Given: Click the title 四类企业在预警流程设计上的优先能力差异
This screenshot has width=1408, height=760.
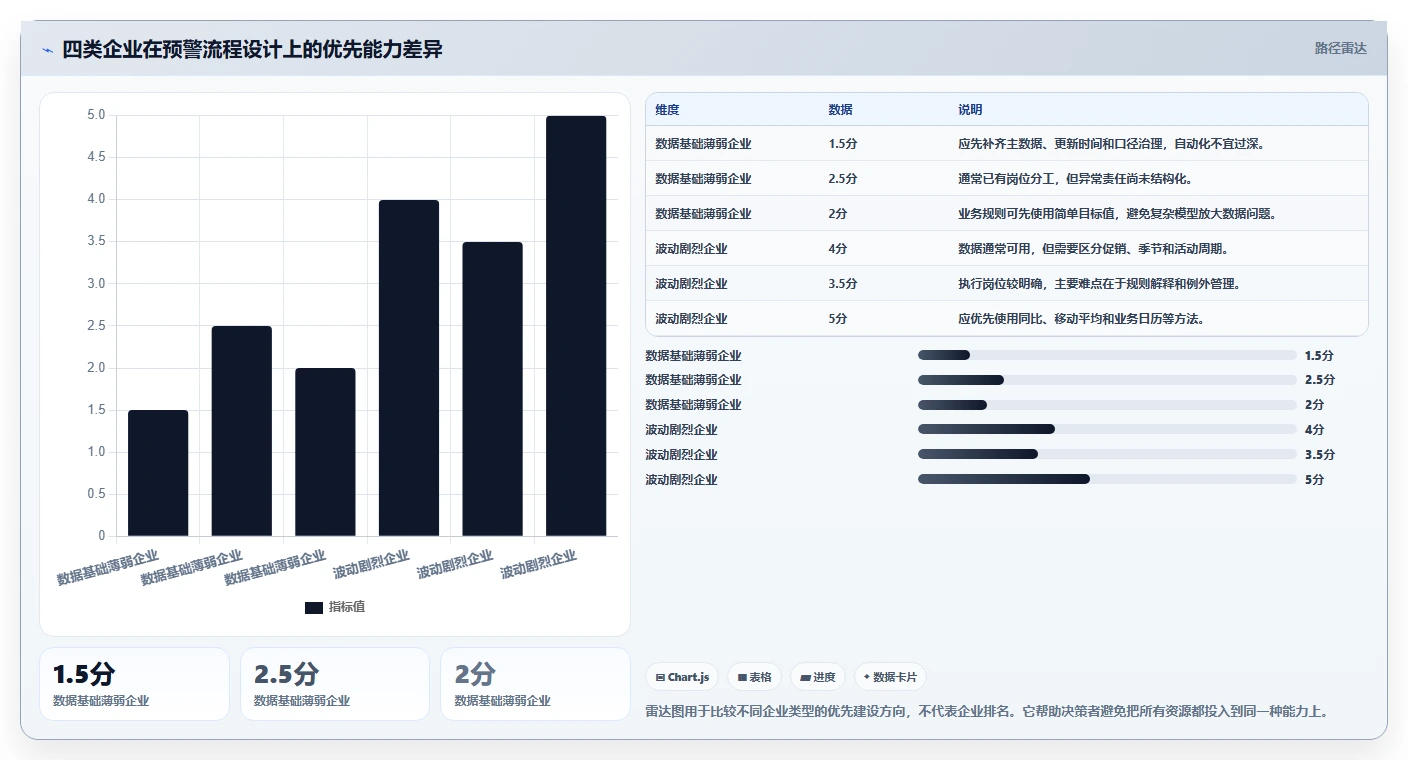Looking at the screenshot, I should 253,49.
